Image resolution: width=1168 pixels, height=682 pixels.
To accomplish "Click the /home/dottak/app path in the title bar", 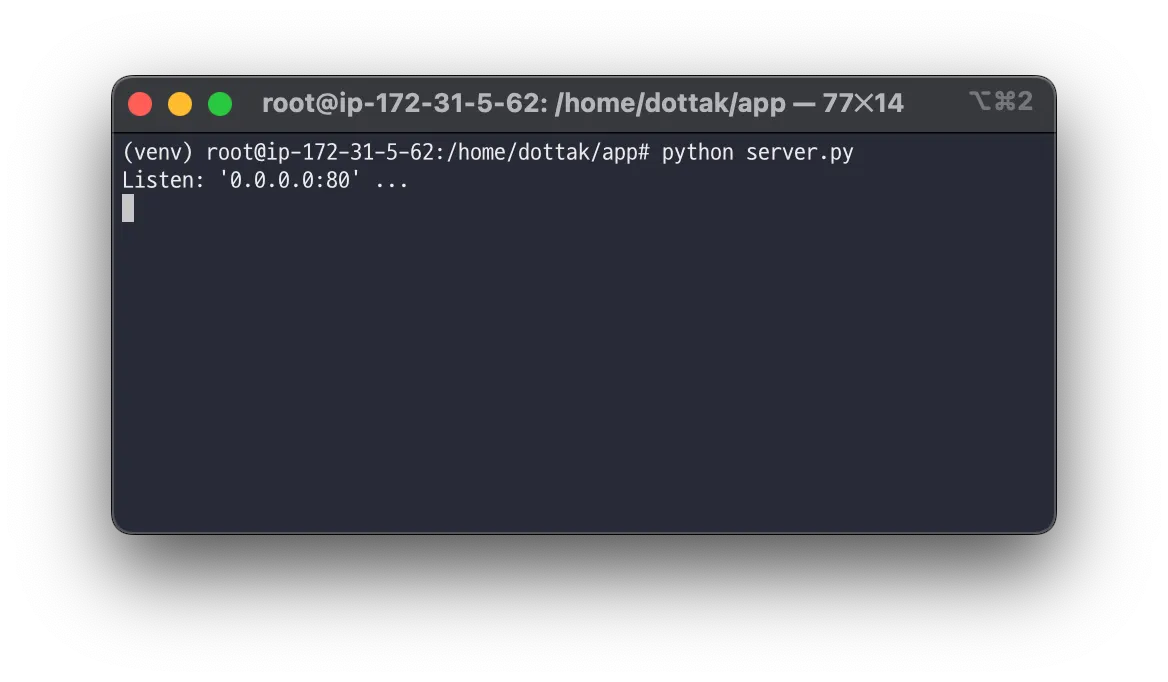I will pos(670,103).
